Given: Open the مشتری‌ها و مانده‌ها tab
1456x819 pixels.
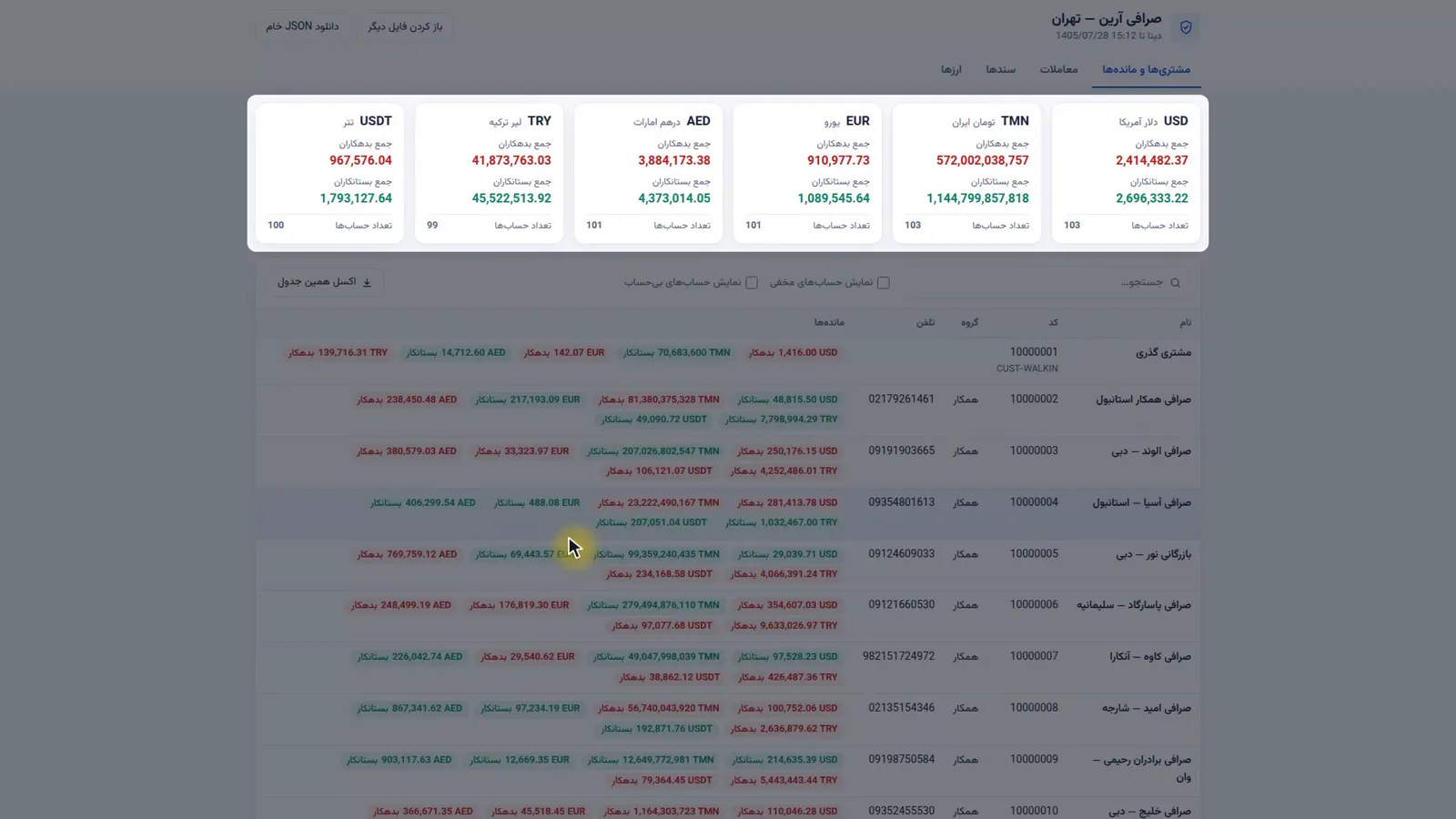Looking at the screenshot, I should pyautogui.click(x=1146, y=69).
